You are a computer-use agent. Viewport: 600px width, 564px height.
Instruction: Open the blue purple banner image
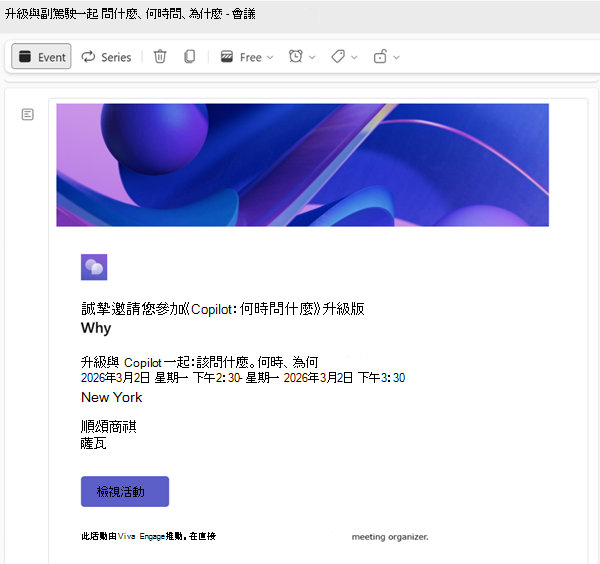[302, 165]
